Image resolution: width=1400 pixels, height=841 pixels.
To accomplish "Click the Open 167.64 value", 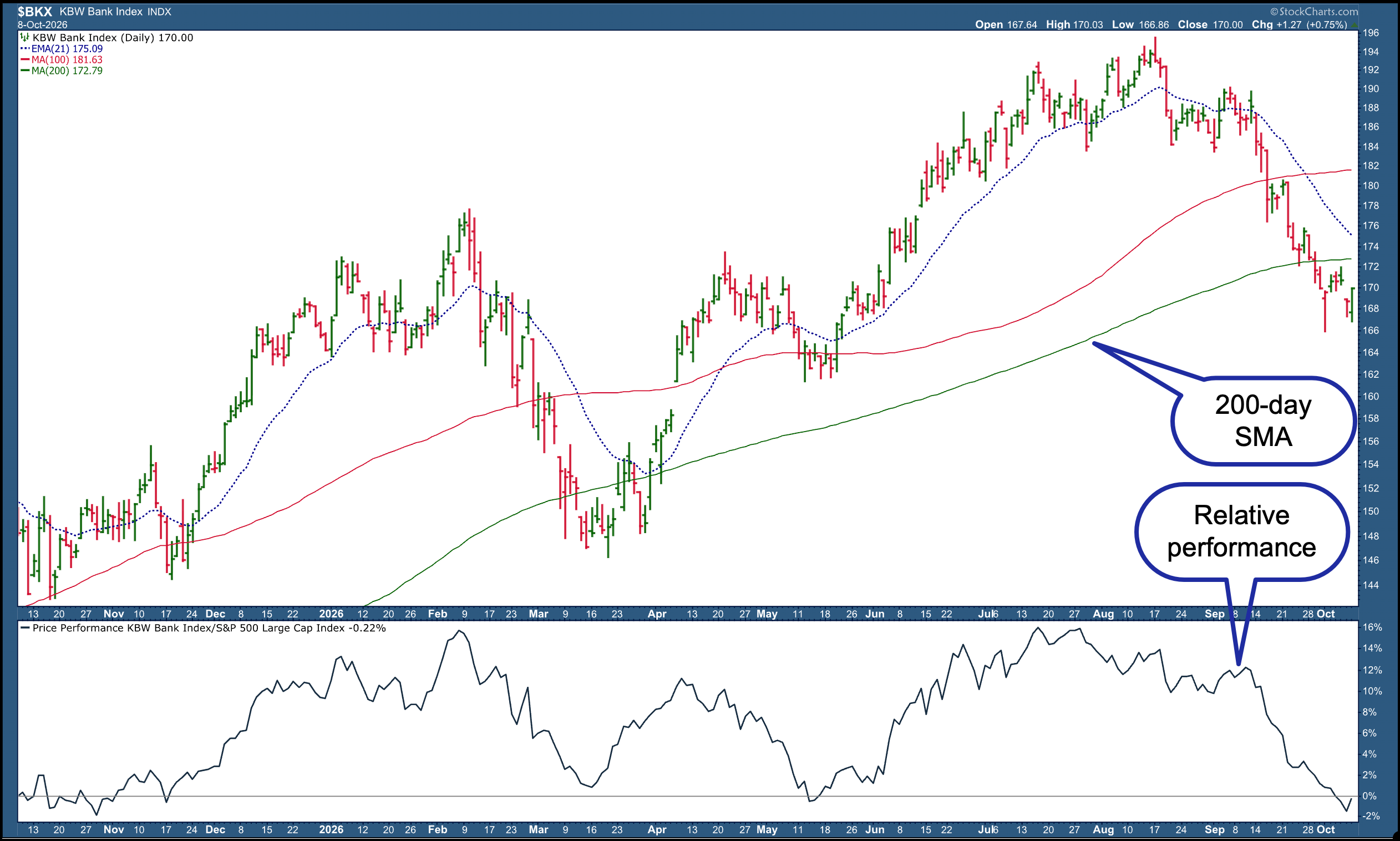I will tap(1006, 24).
